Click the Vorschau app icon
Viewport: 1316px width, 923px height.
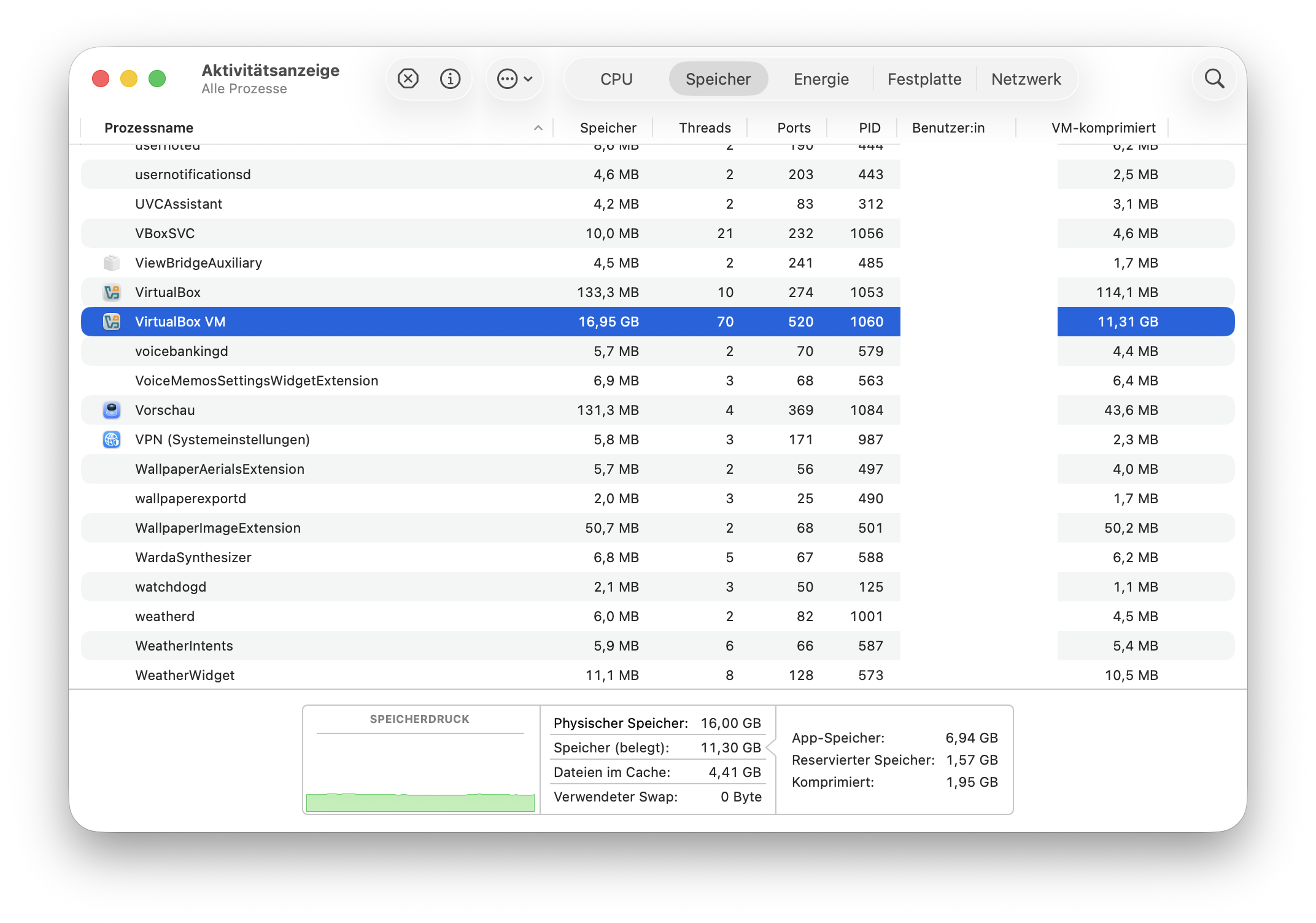112,410
